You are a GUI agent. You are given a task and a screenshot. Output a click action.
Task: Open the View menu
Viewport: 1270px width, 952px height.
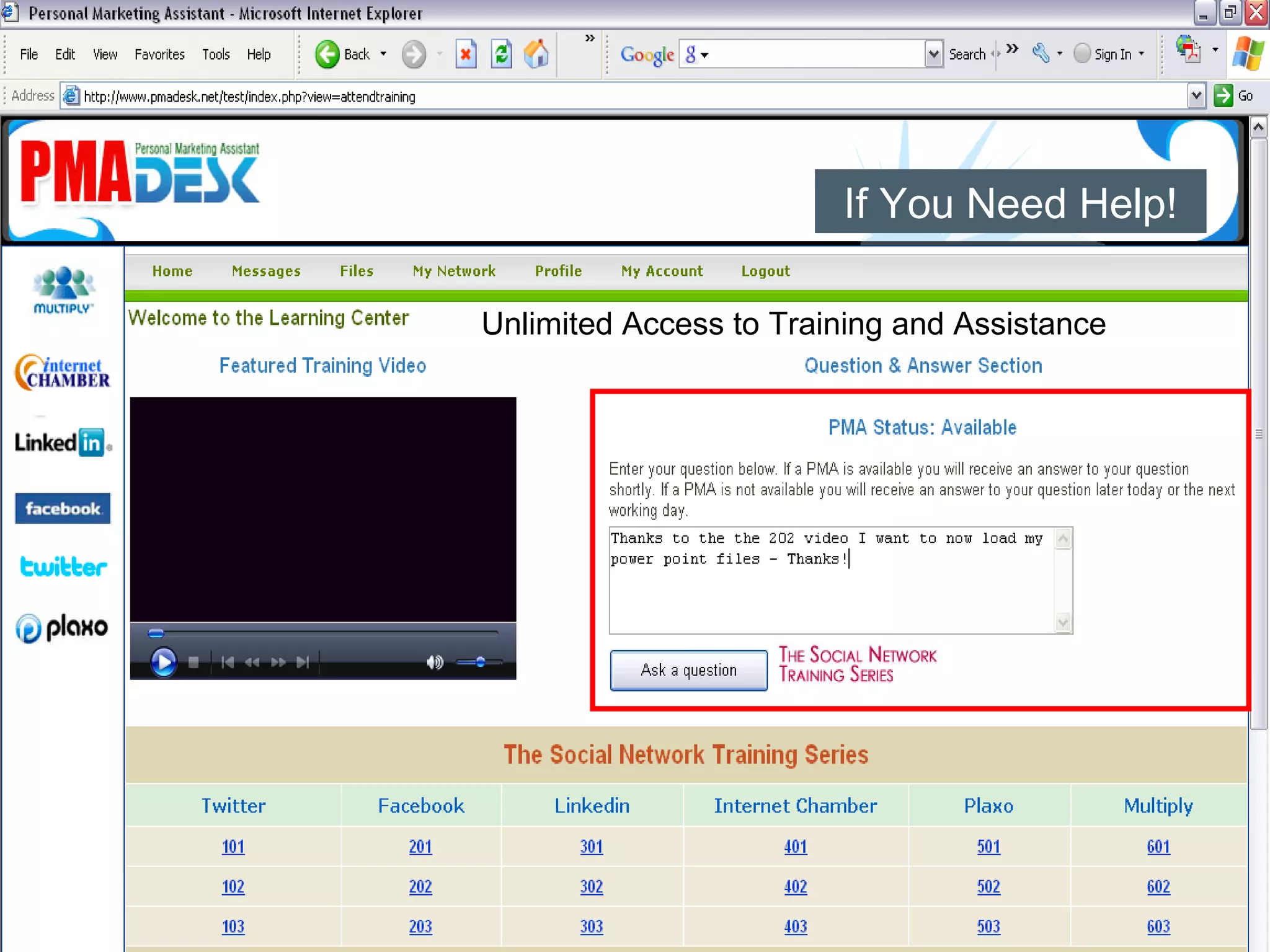(x=105, y=55)
